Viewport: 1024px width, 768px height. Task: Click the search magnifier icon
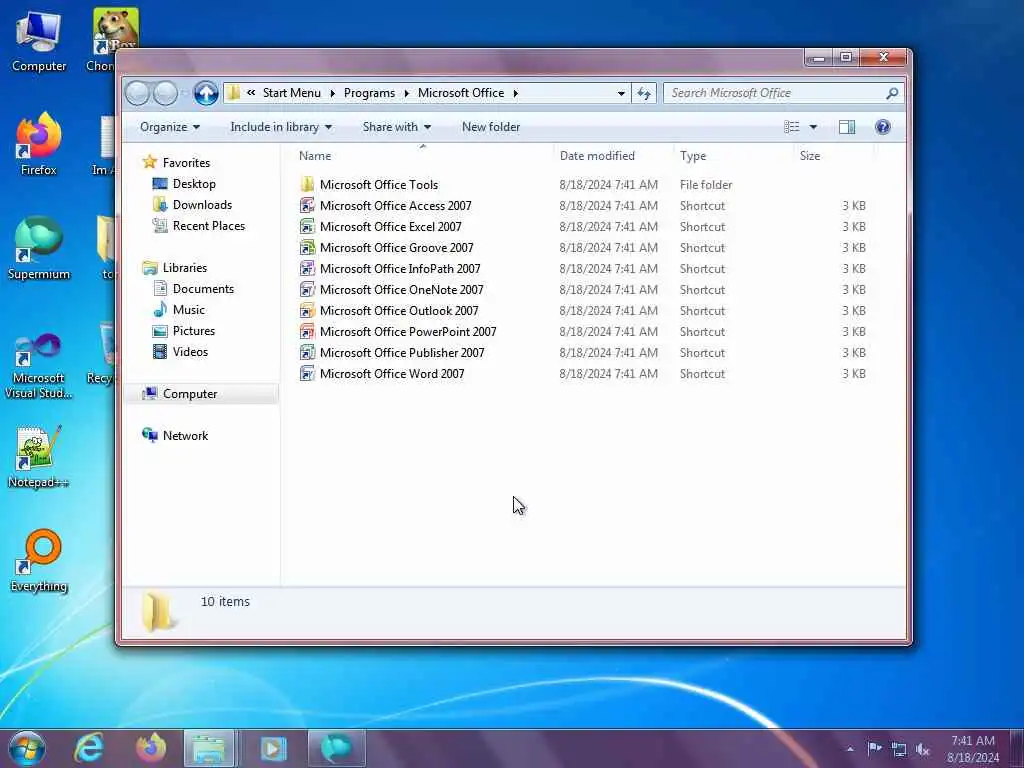pos(892,93)
